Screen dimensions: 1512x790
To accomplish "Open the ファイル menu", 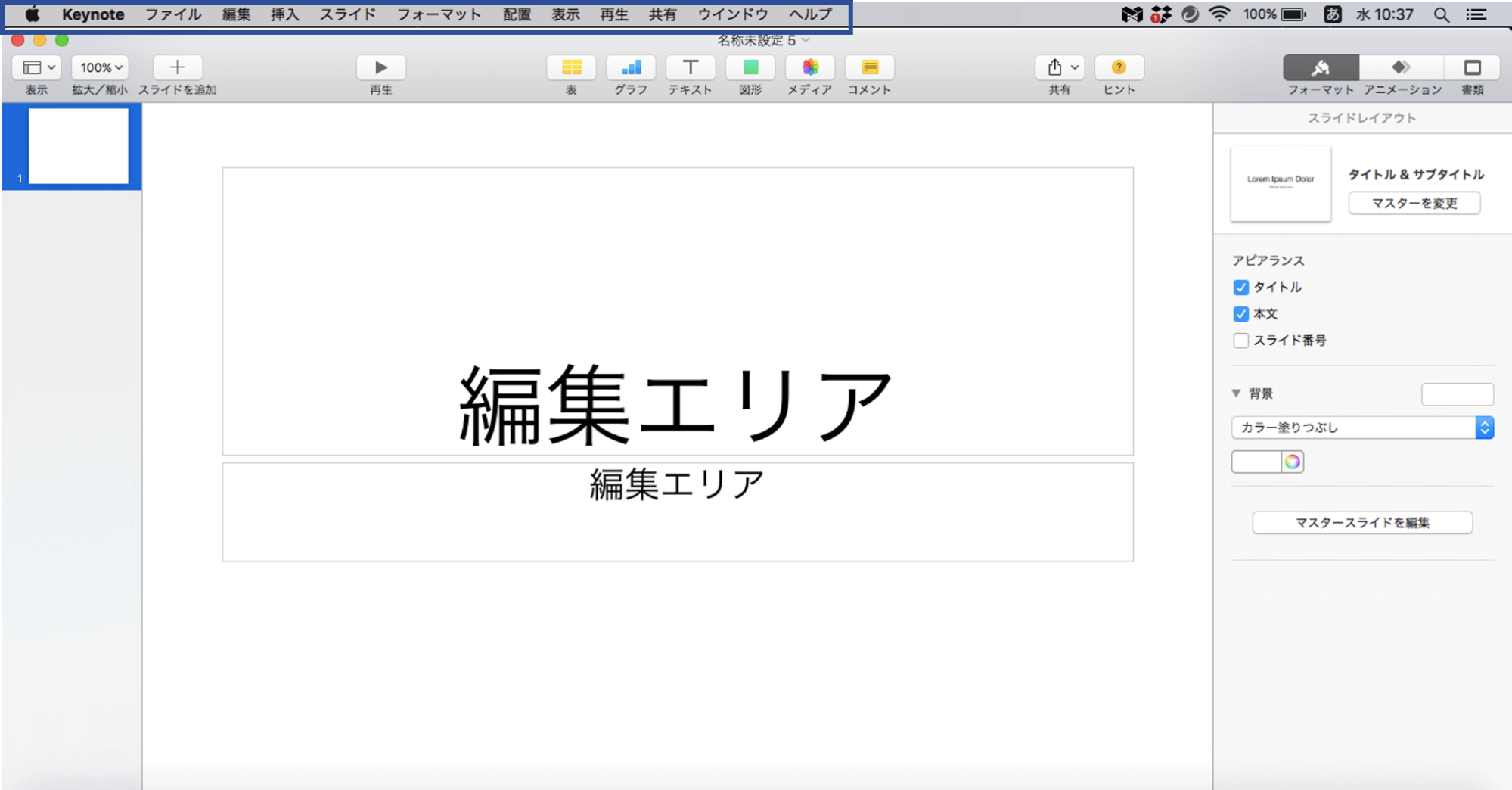I will click(173, 14).
